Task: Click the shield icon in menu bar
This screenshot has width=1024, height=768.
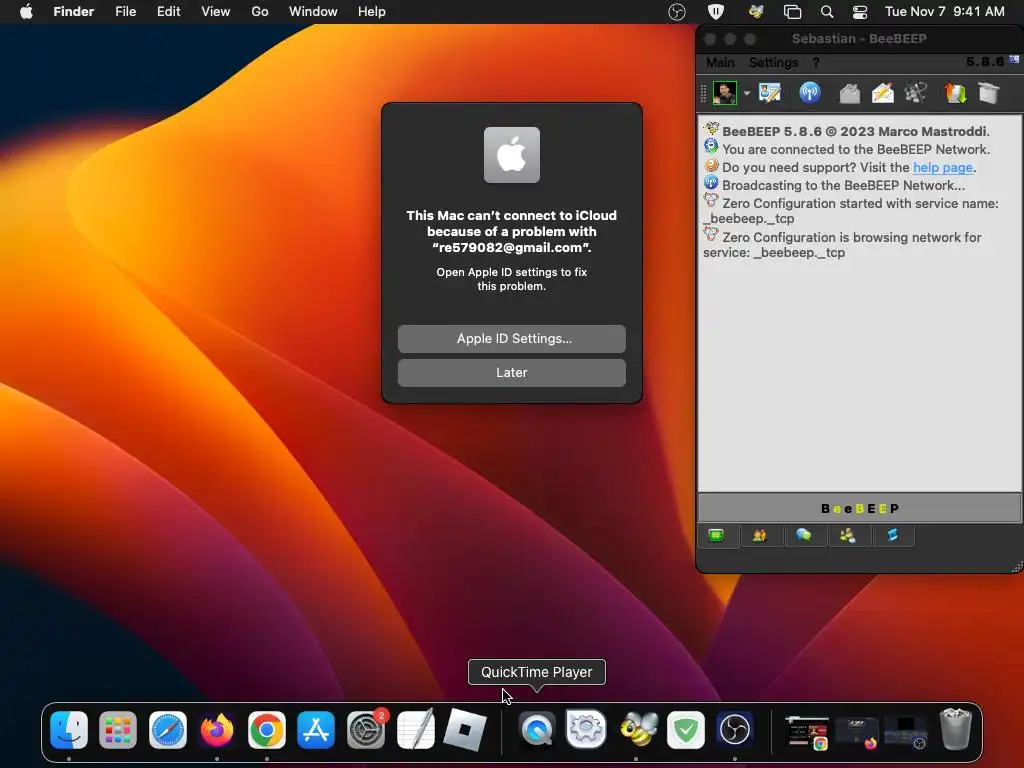Action: click(716, 11)
